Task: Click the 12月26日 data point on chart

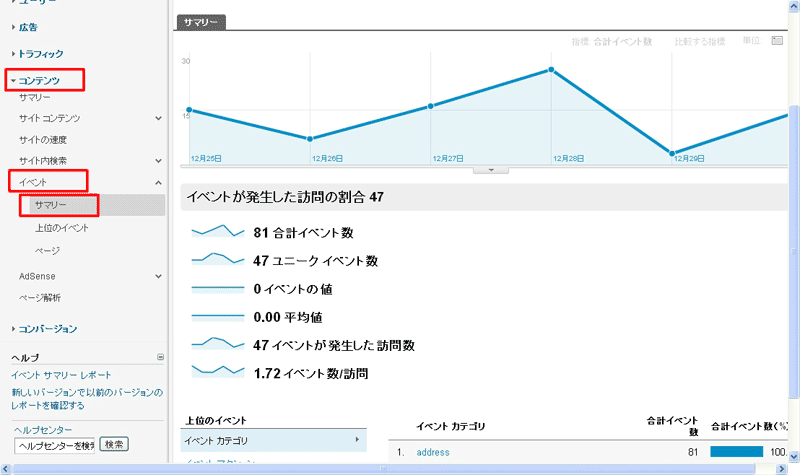Action: click(x=310, y=138)
